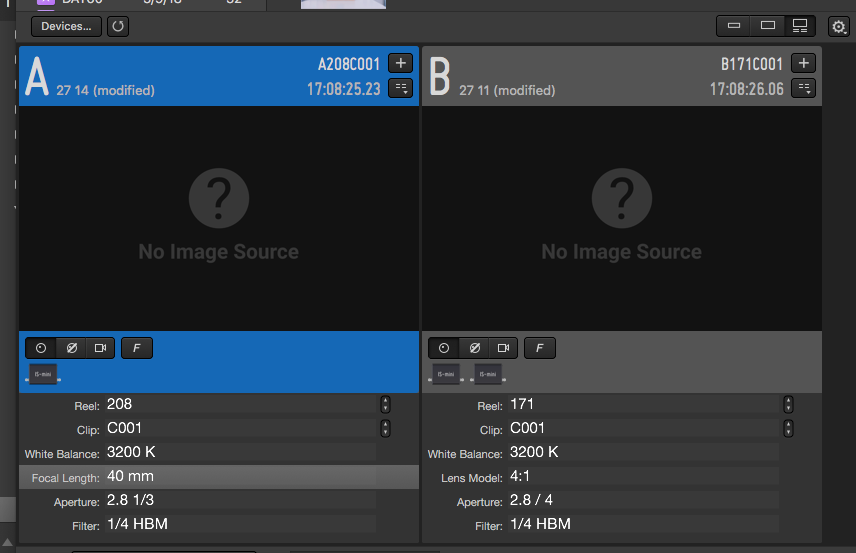Edit the Clip field in slot A

click(x=240, y=429)
